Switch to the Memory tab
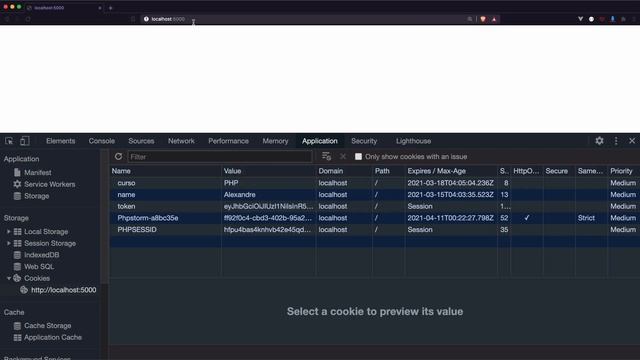Viewport: 640px width, 360px height. 275,141
